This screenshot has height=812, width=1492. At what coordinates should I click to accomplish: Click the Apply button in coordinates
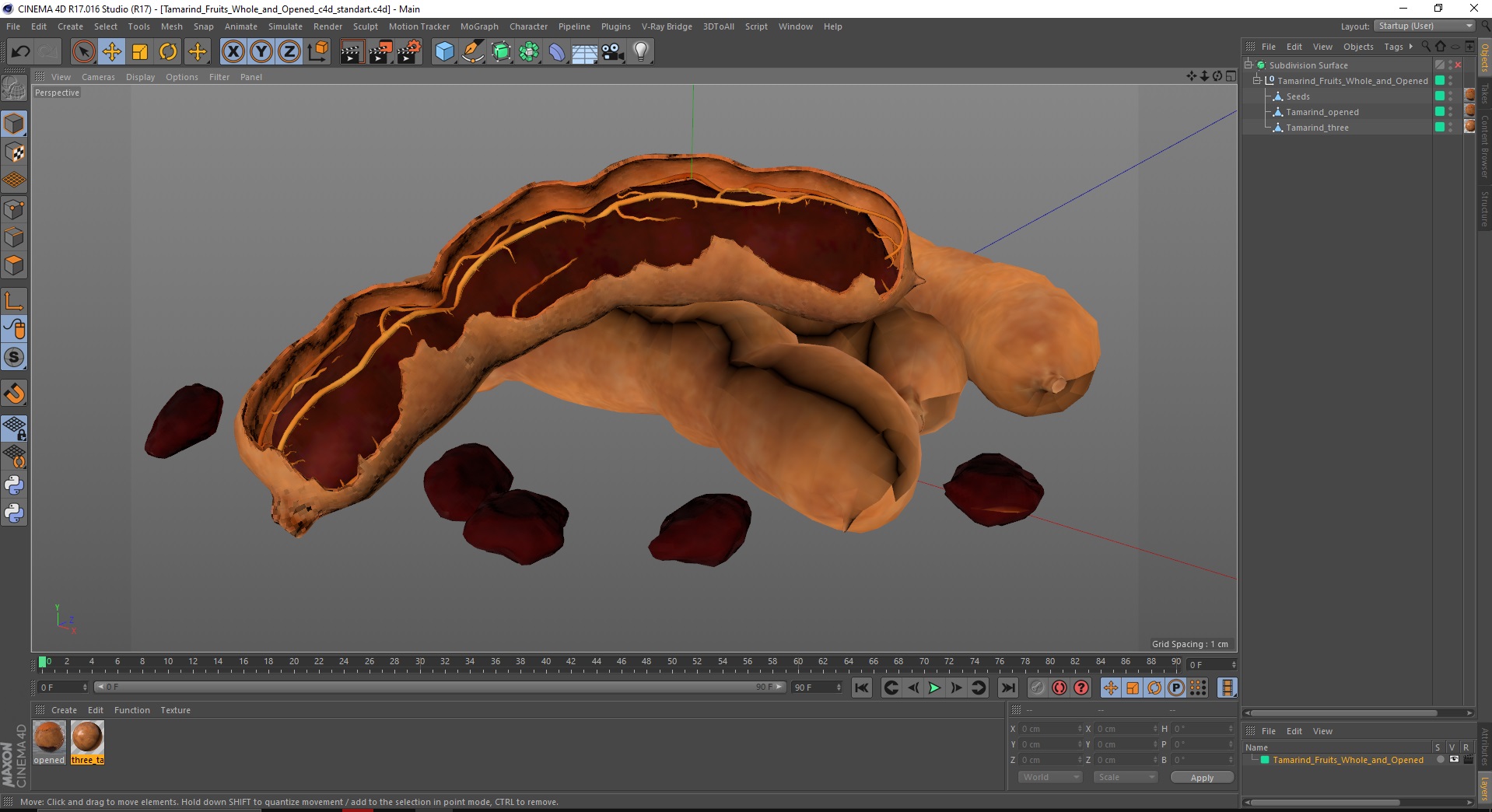pyautogui.click(x=1202, y=778)
